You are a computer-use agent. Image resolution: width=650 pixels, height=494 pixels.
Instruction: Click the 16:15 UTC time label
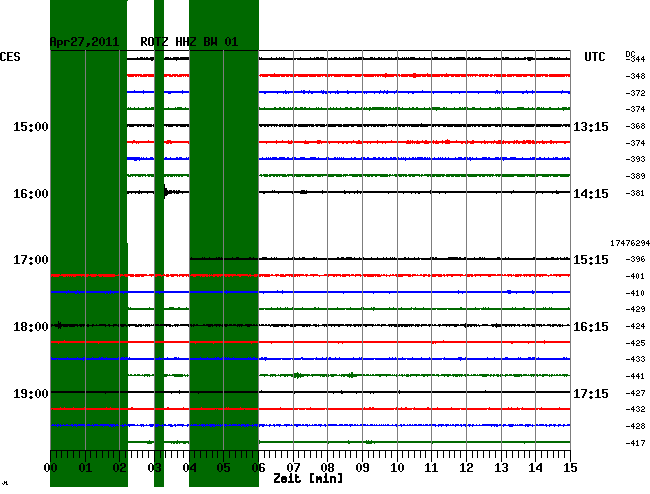(x=591, y=327)
